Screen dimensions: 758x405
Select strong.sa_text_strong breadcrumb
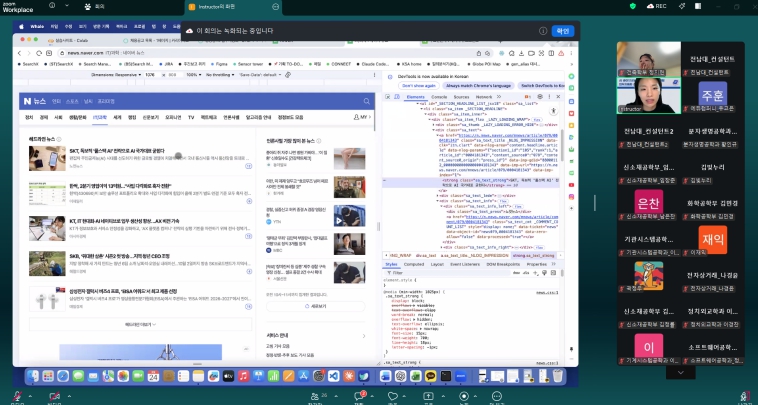pyautogui.click(x=534, y=255)
